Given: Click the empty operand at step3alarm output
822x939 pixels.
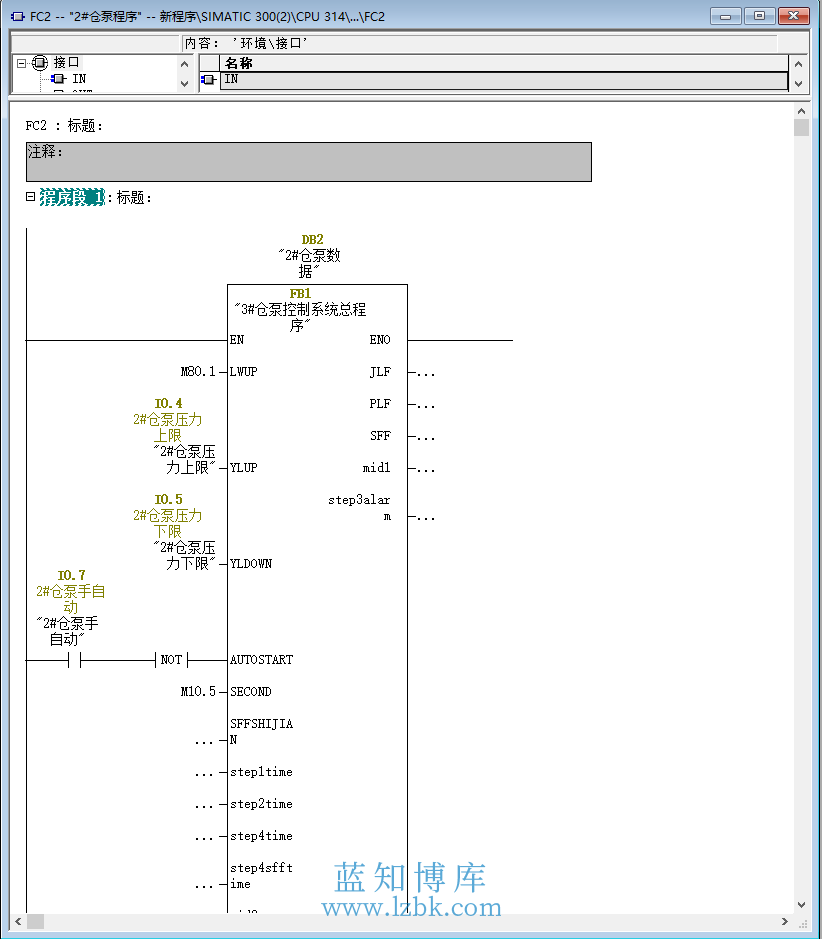Looking at the screenshot, I should point(426,518).
